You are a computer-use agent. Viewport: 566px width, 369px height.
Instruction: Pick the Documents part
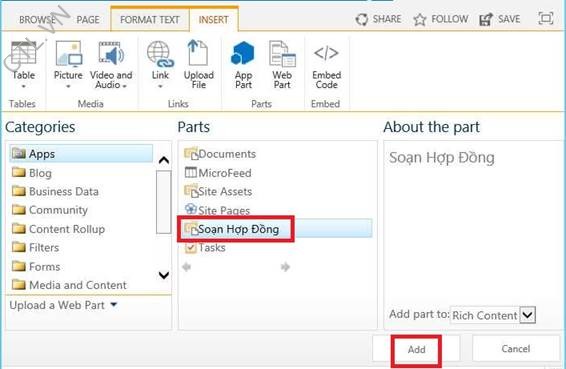tap(220, 154)
